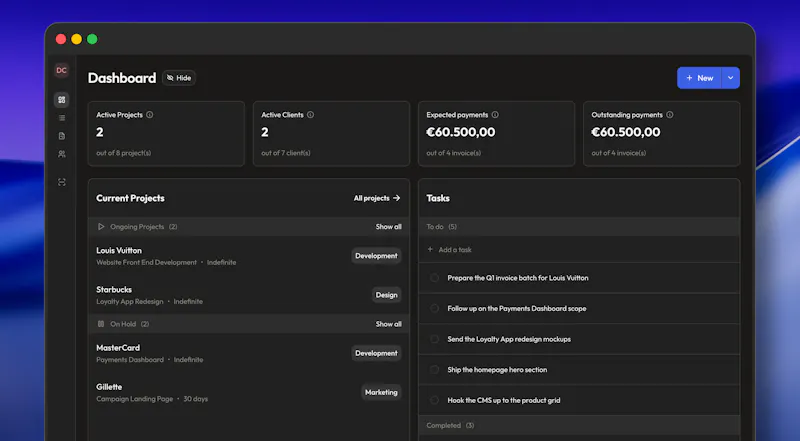Open the list view icon in sidebar
The image size is (800, 441).
coord(62,118)
